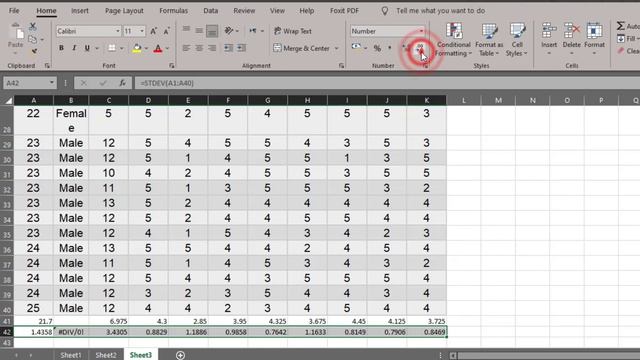Open the font size 11 dropdown
Screen dimensions: 640x360
click(142, 31)
